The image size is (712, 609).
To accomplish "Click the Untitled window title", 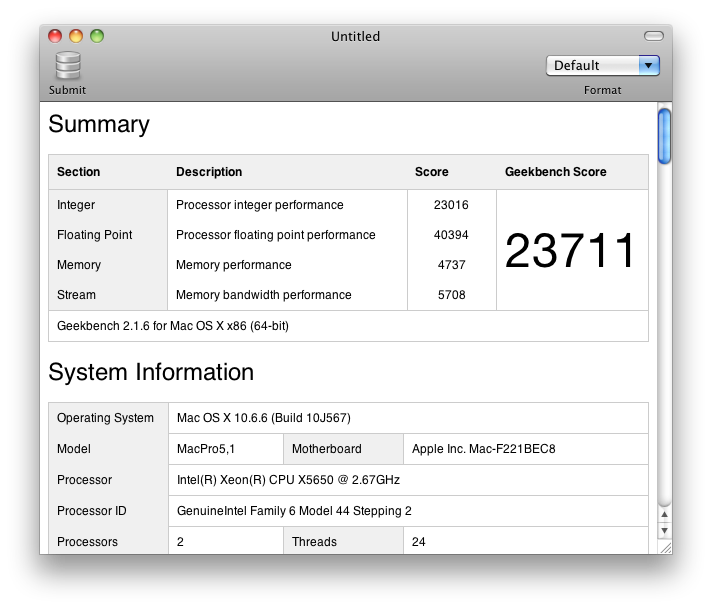I will pos(356,36).
